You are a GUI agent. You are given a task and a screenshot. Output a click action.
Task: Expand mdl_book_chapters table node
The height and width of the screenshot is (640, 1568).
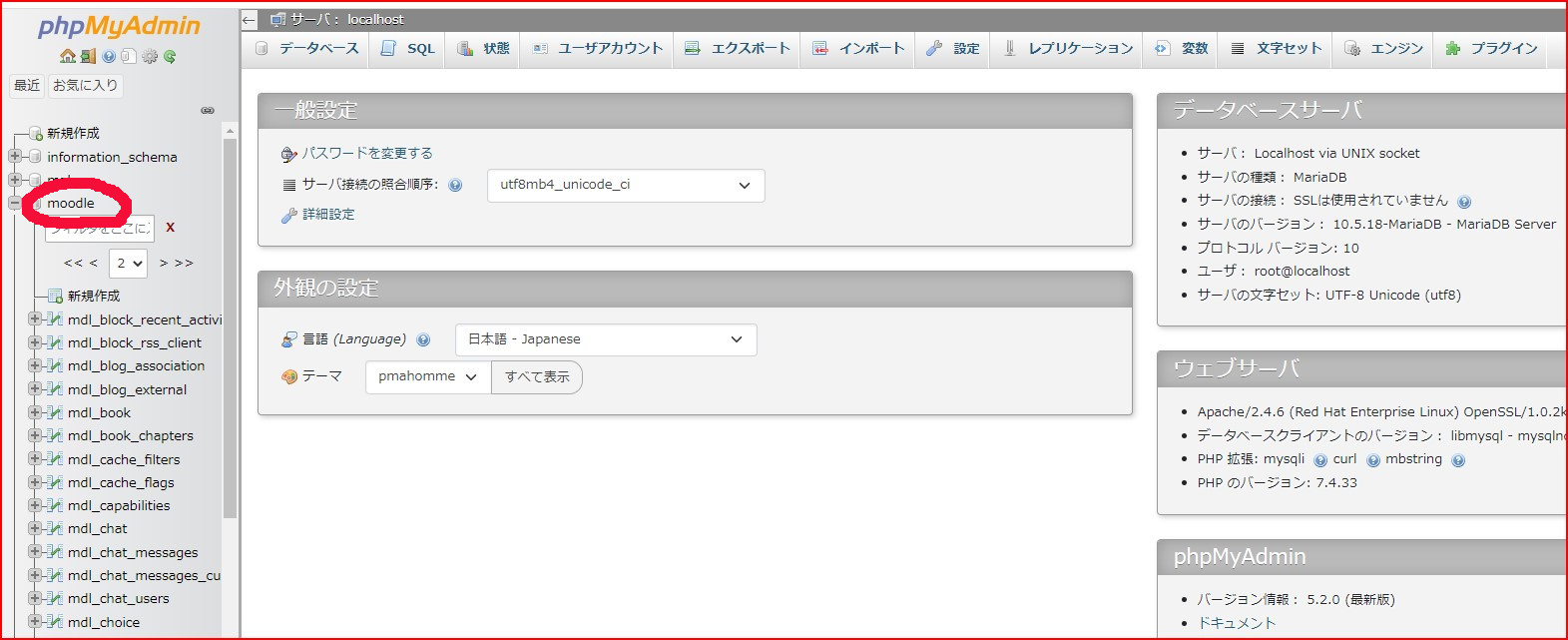[35, 435]
